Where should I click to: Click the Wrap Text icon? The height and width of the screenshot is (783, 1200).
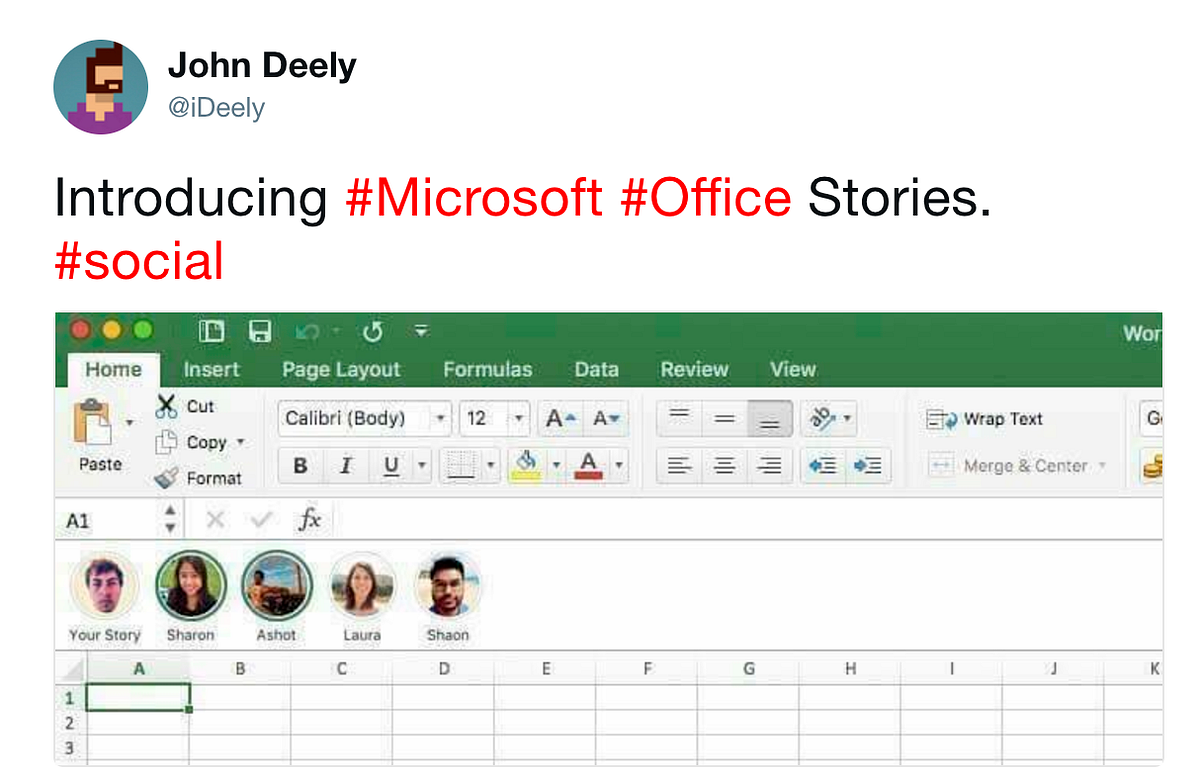pyautogui.click(x=940, y=419)
